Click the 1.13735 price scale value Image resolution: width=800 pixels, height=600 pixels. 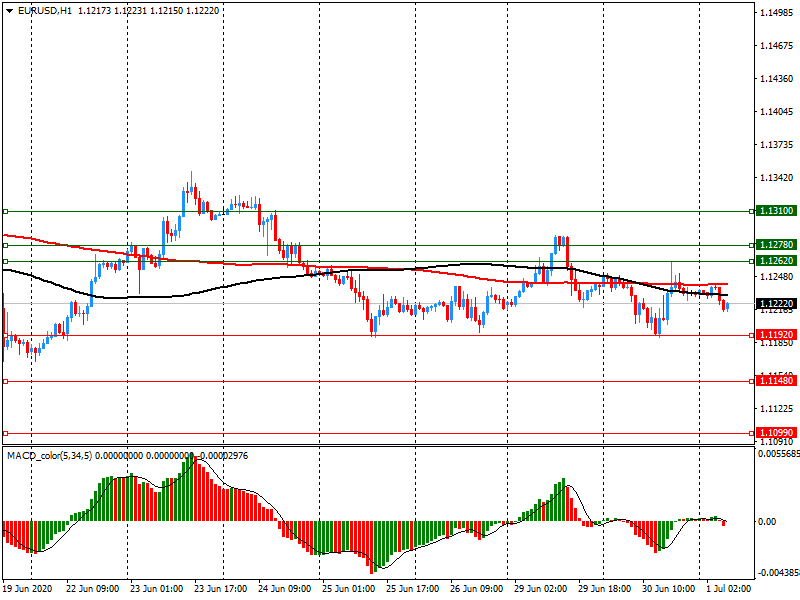(x=777, y=145)
